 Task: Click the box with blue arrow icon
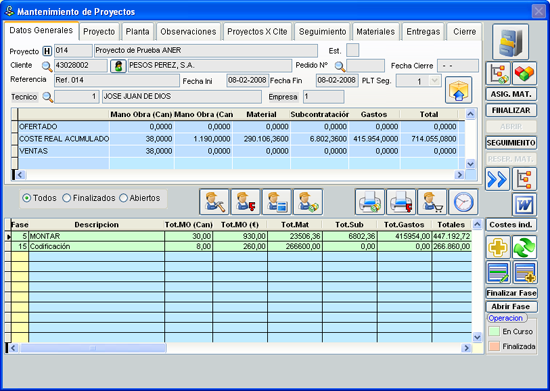coord(458,90)
